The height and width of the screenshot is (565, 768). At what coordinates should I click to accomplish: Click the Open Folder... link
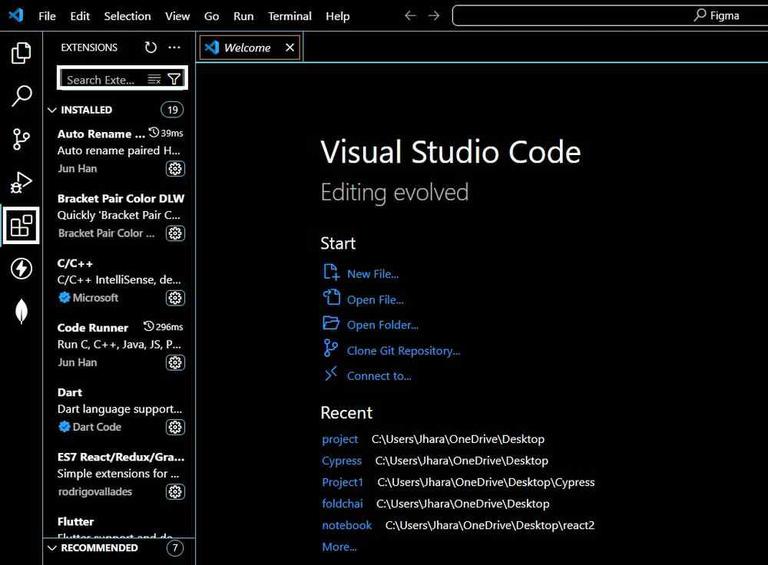(383, 325)
